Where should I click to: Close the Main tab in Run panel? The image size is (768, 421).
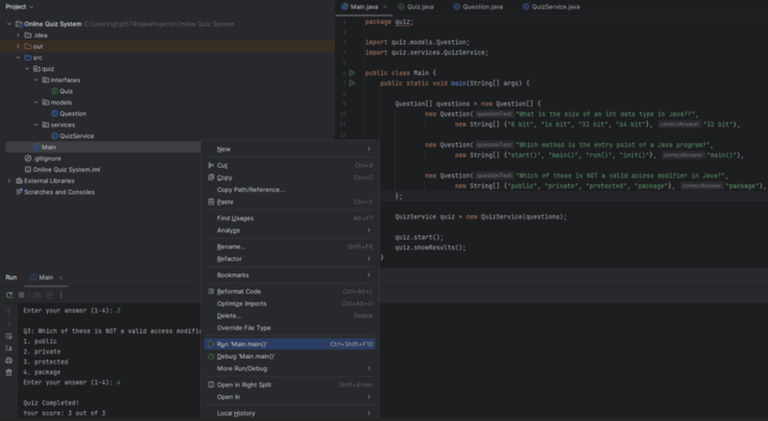62,277
